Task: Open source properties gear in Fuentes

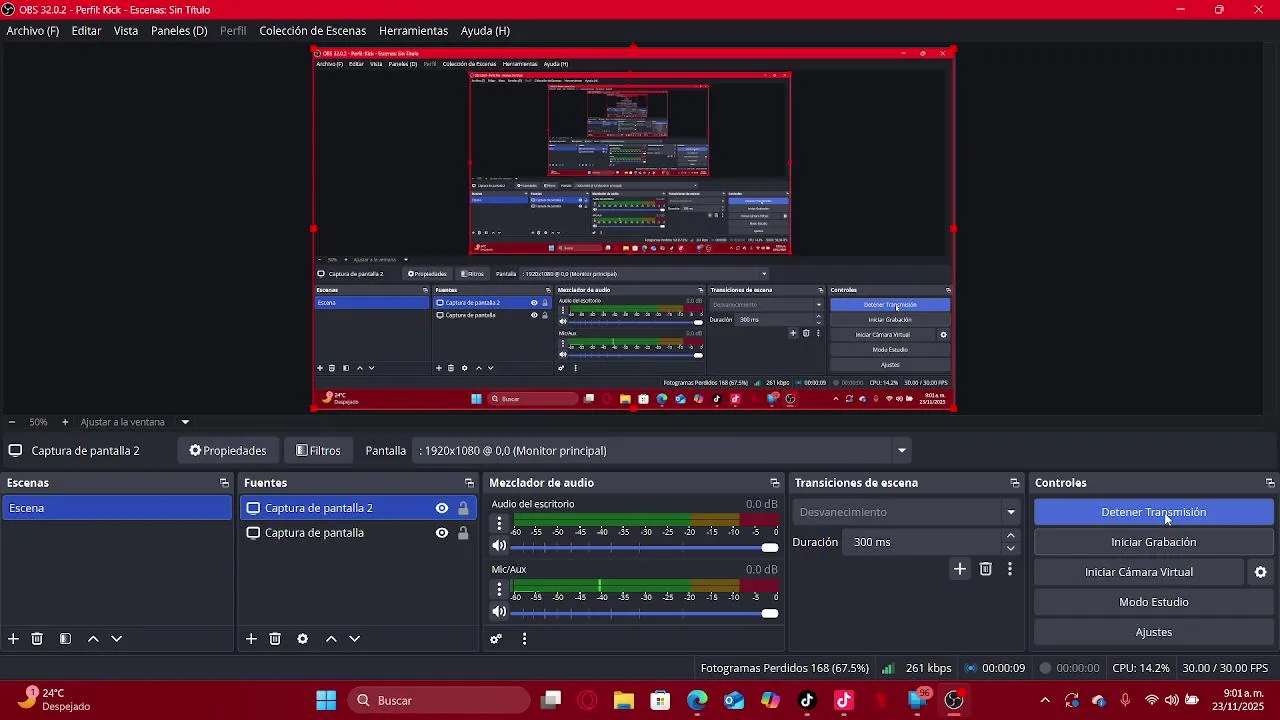Action: tap(303, 639)
